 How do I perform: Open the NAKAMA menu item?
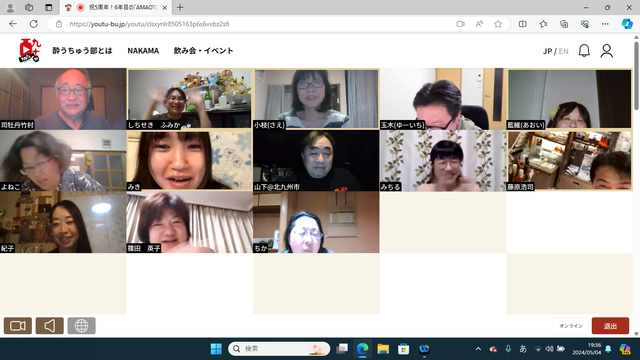point(143,51)
